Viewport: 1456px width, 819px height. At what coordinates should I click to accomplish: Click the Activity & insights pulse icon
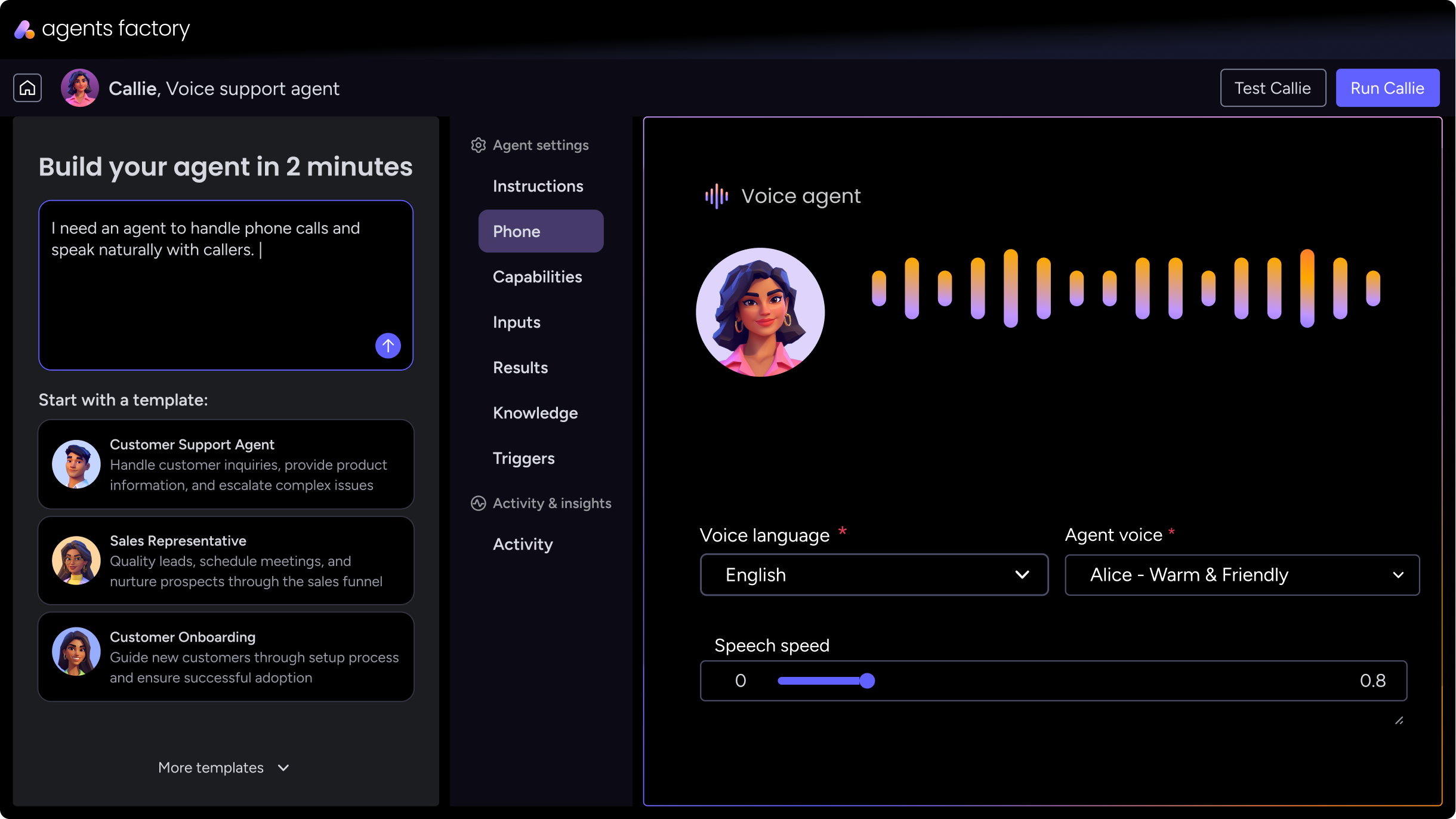[x=478, y=503]
